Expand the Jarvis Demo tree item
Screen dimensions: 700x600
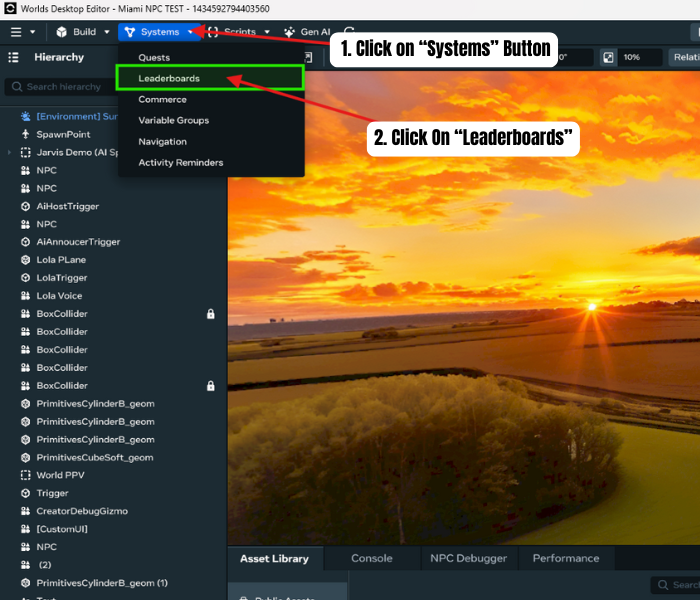pyautogui.click(x=9, y=152)
